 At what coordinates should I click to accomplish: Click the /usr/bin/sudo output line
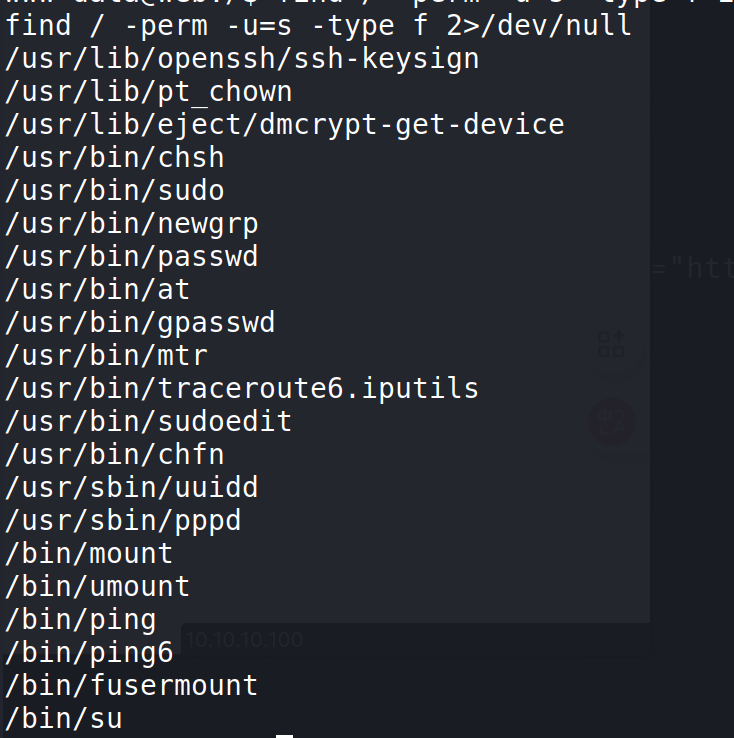click(x=115, y=191)
